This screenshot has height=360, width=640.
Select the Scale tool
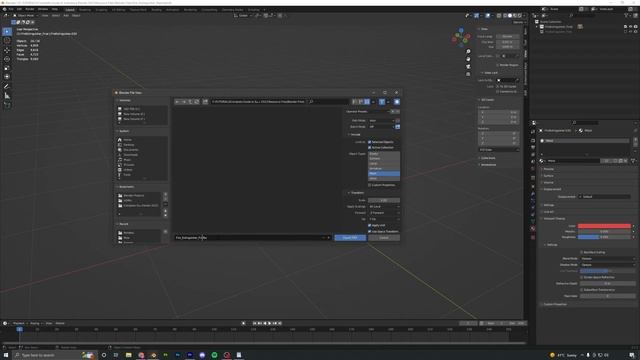coord(7,68)
